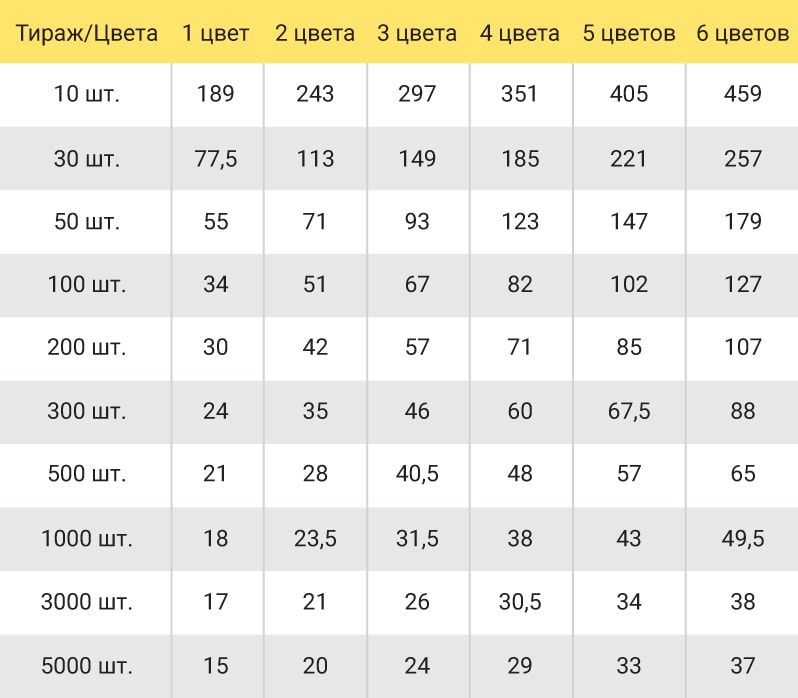Select the 23,5 price cell

(x=315, y=539)
